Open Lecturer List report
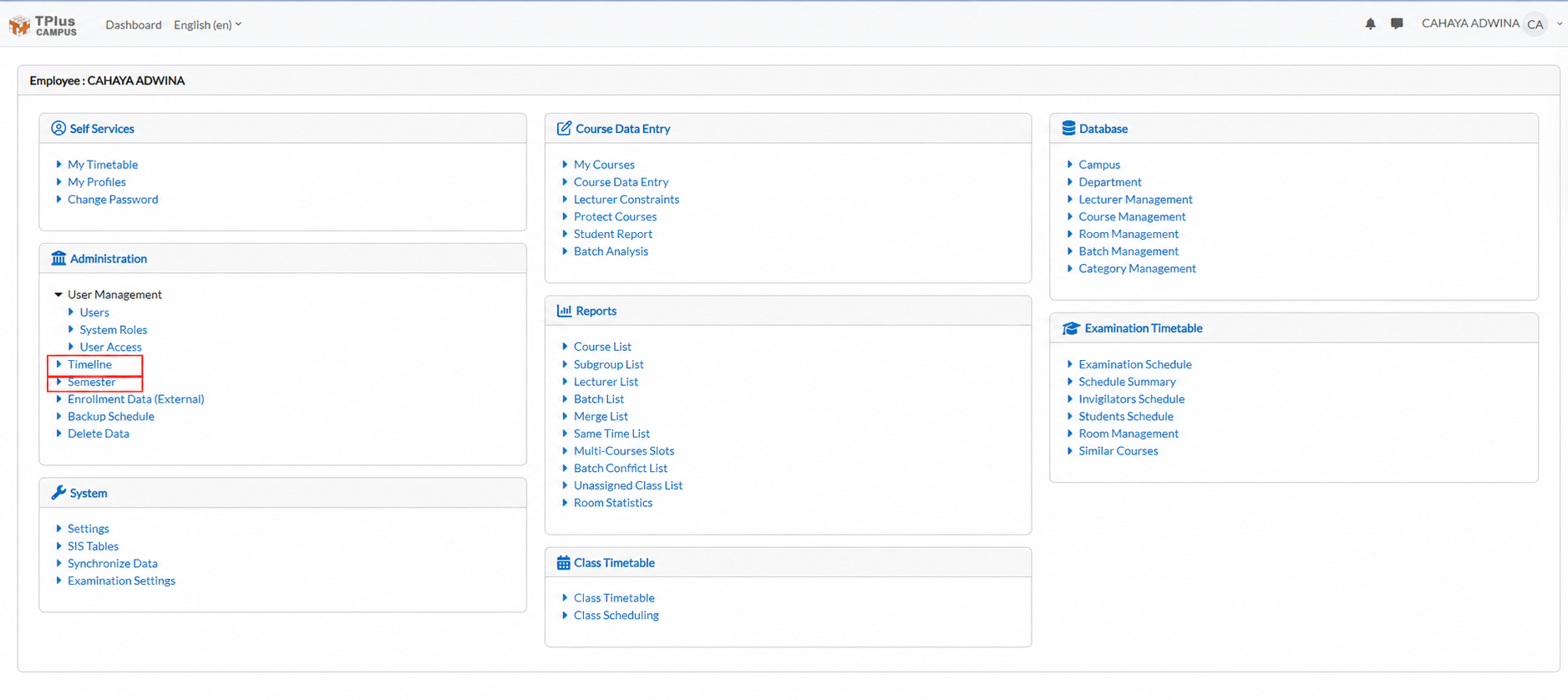Screen dimensions: 1568x700 606,382
